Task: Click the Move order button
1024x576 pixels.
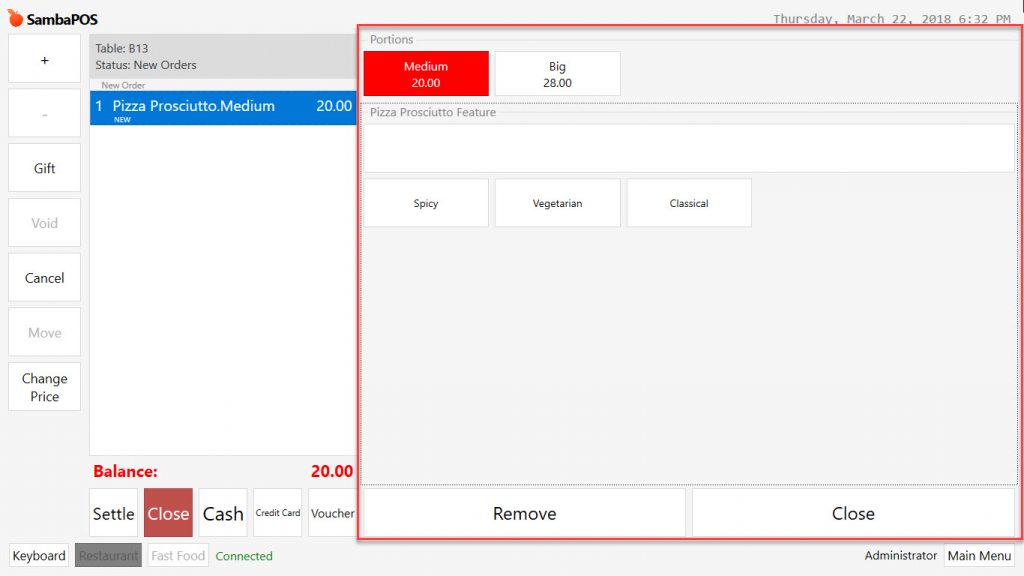Action: (44, 332)
